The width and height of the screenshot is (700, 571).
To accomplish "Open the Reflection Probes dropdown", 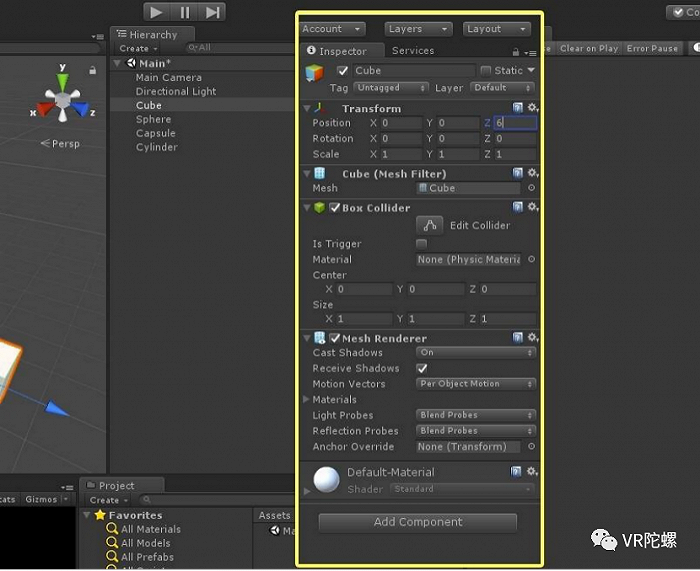I will (476, 431).
